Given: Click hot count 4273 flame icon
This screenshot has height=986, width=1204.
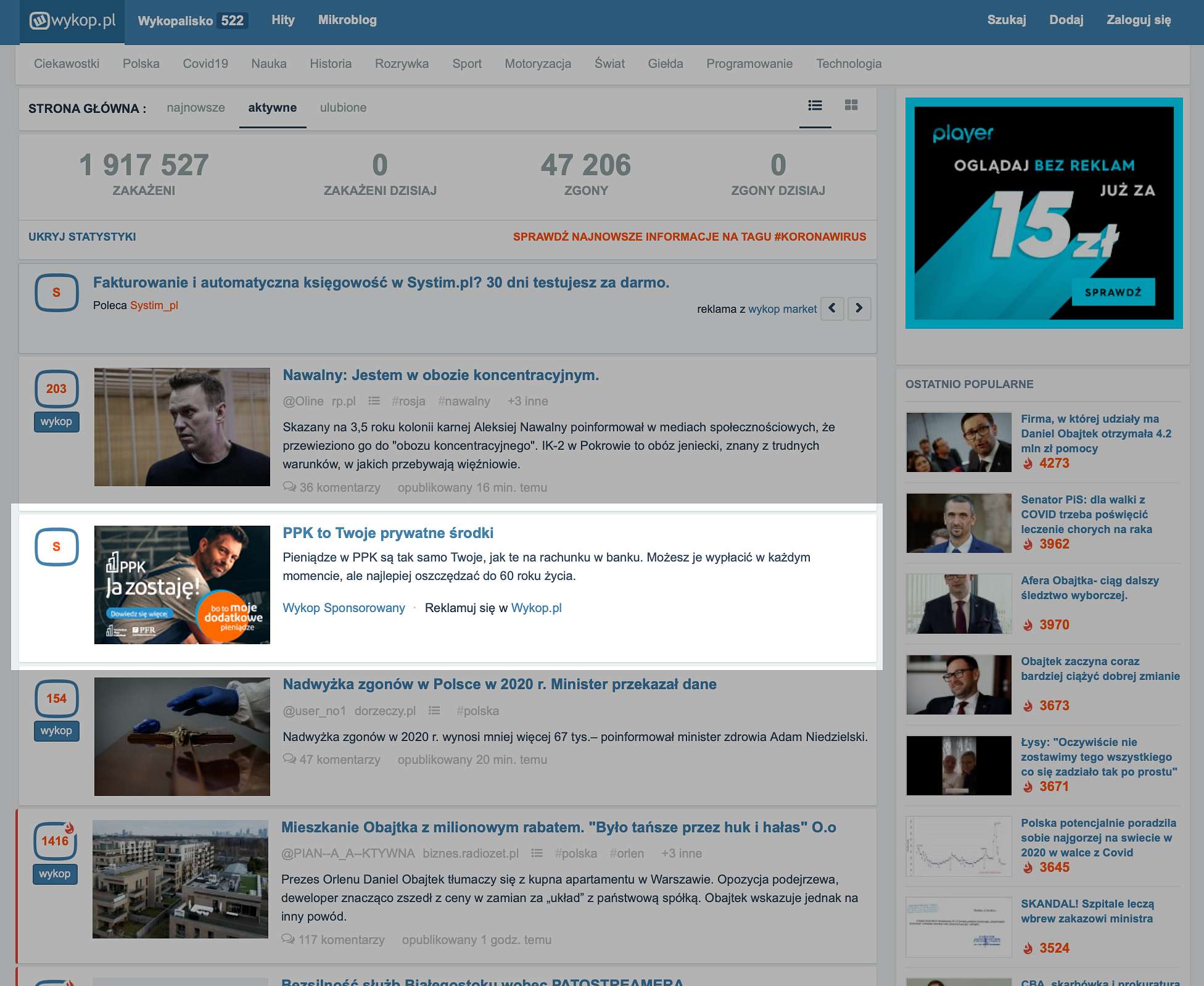Looking at the screenshot, I should (x=1028, y=463).
